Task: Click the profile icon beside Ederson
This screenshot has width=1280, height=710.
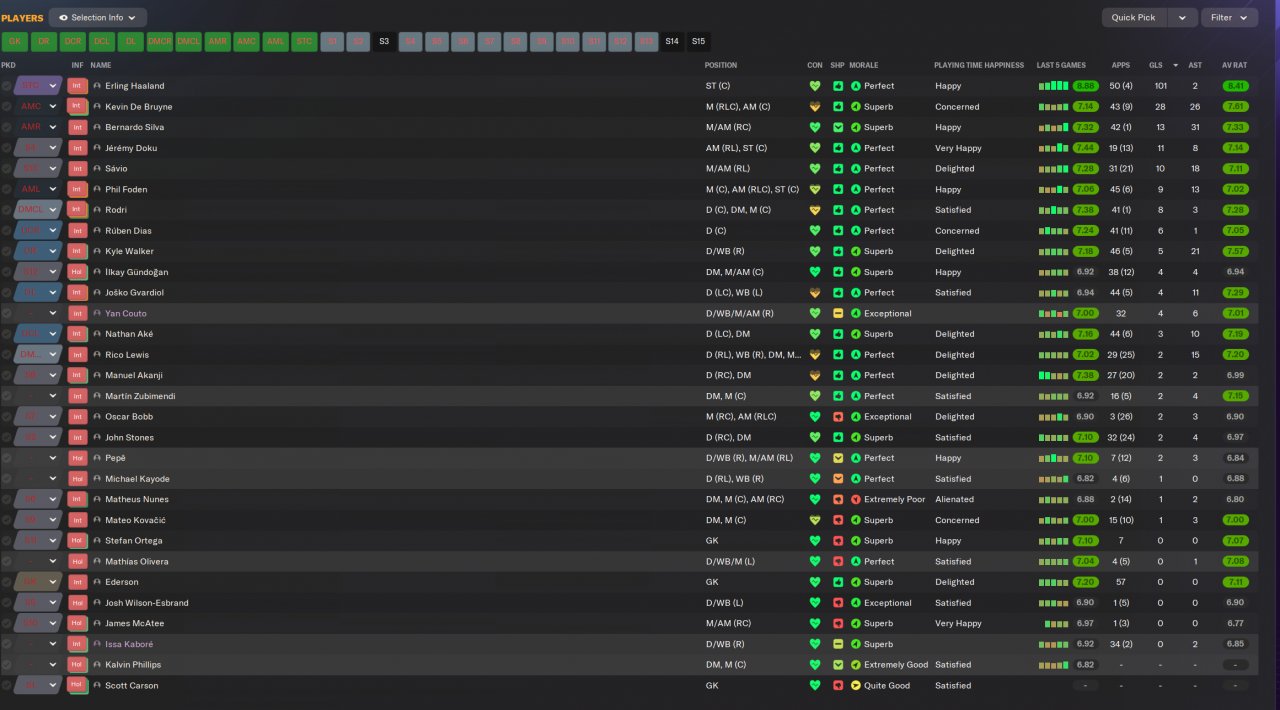Action: tap(97, 582)
